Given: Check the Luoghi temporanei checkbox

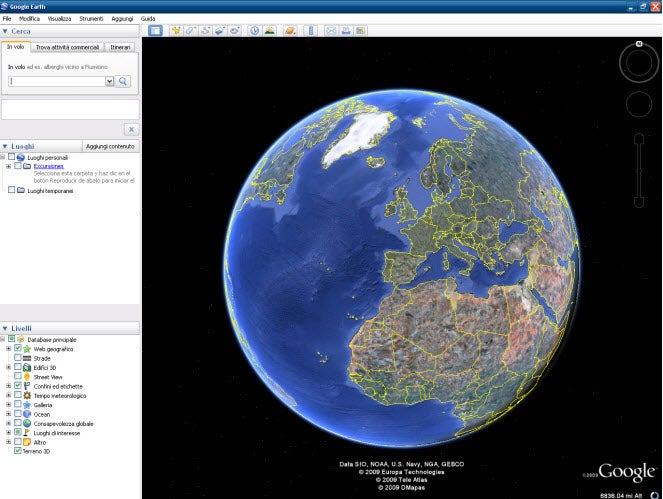Looking at the screenshot, I should pos(12,190).
